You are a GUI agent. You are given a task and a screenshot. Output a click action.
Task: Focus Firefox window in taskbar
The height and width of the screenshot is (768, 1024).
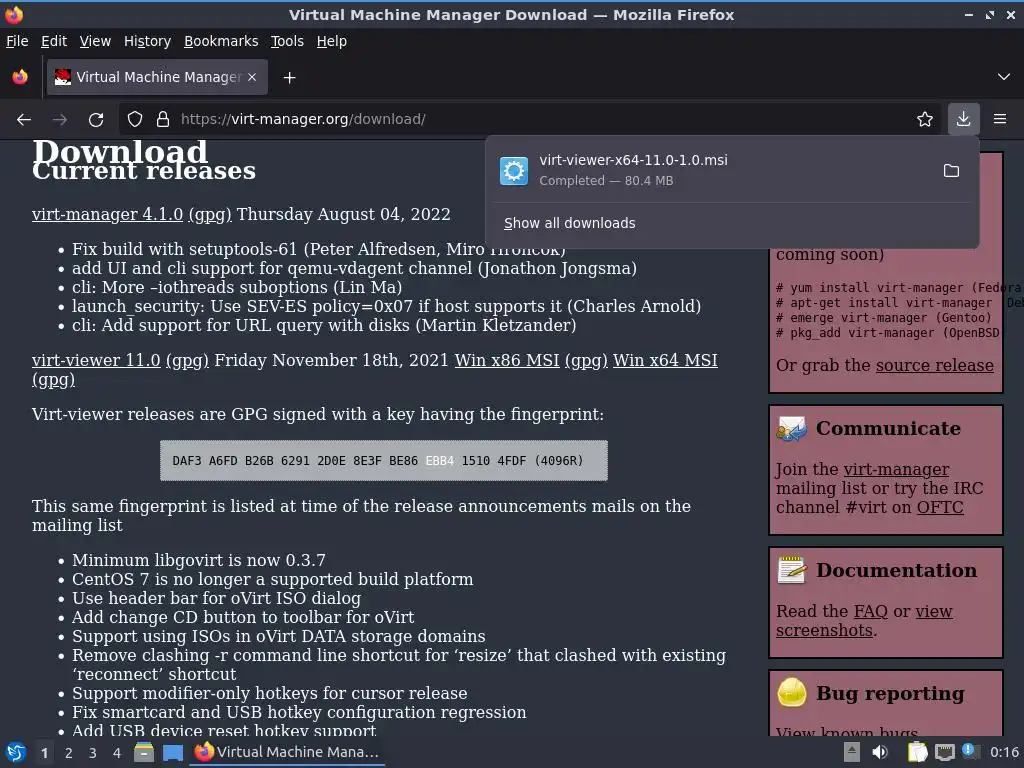point(288,752)
